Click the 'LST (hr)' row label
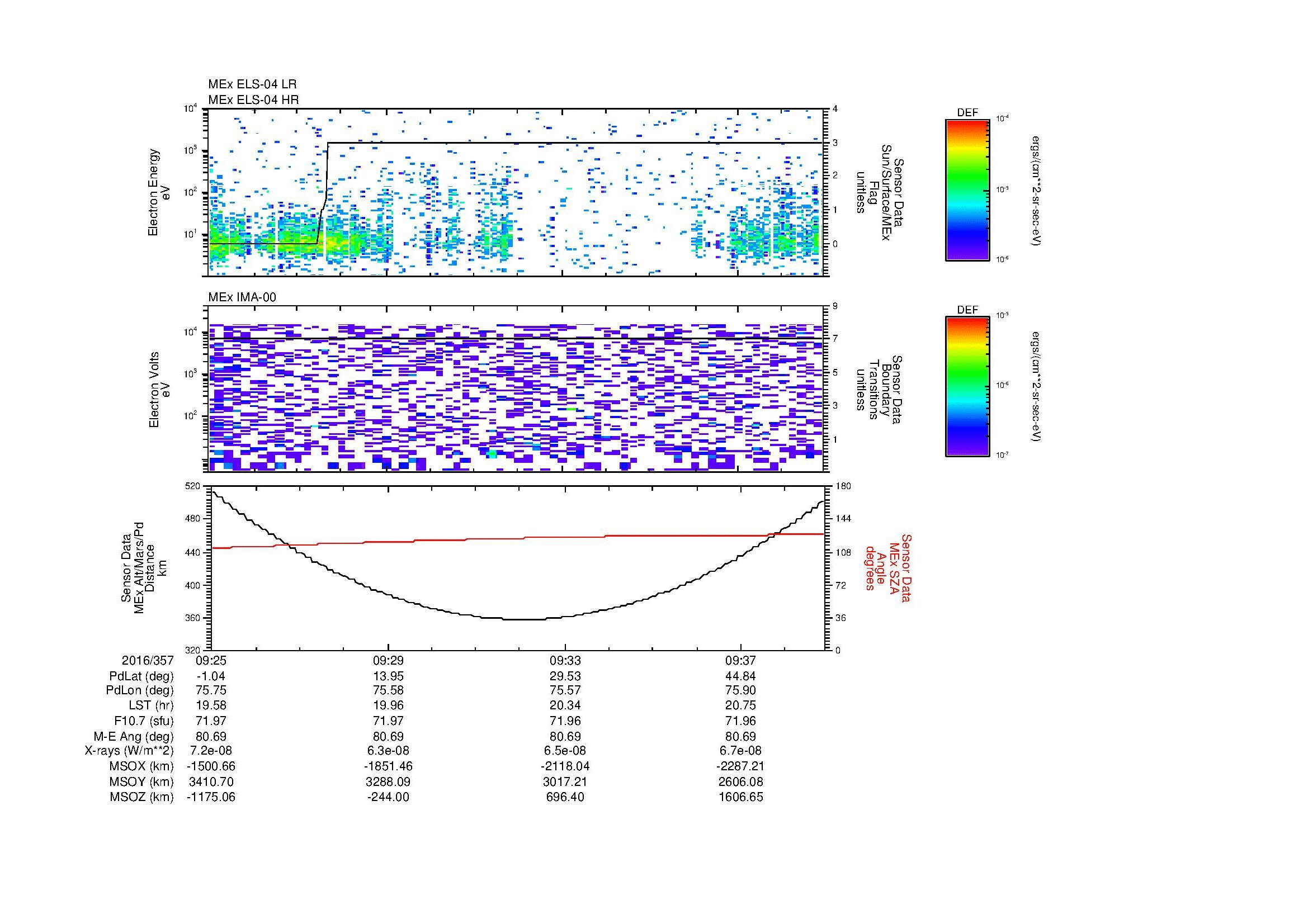Viewport: 1308px width, 924px height. coord(151,706)
